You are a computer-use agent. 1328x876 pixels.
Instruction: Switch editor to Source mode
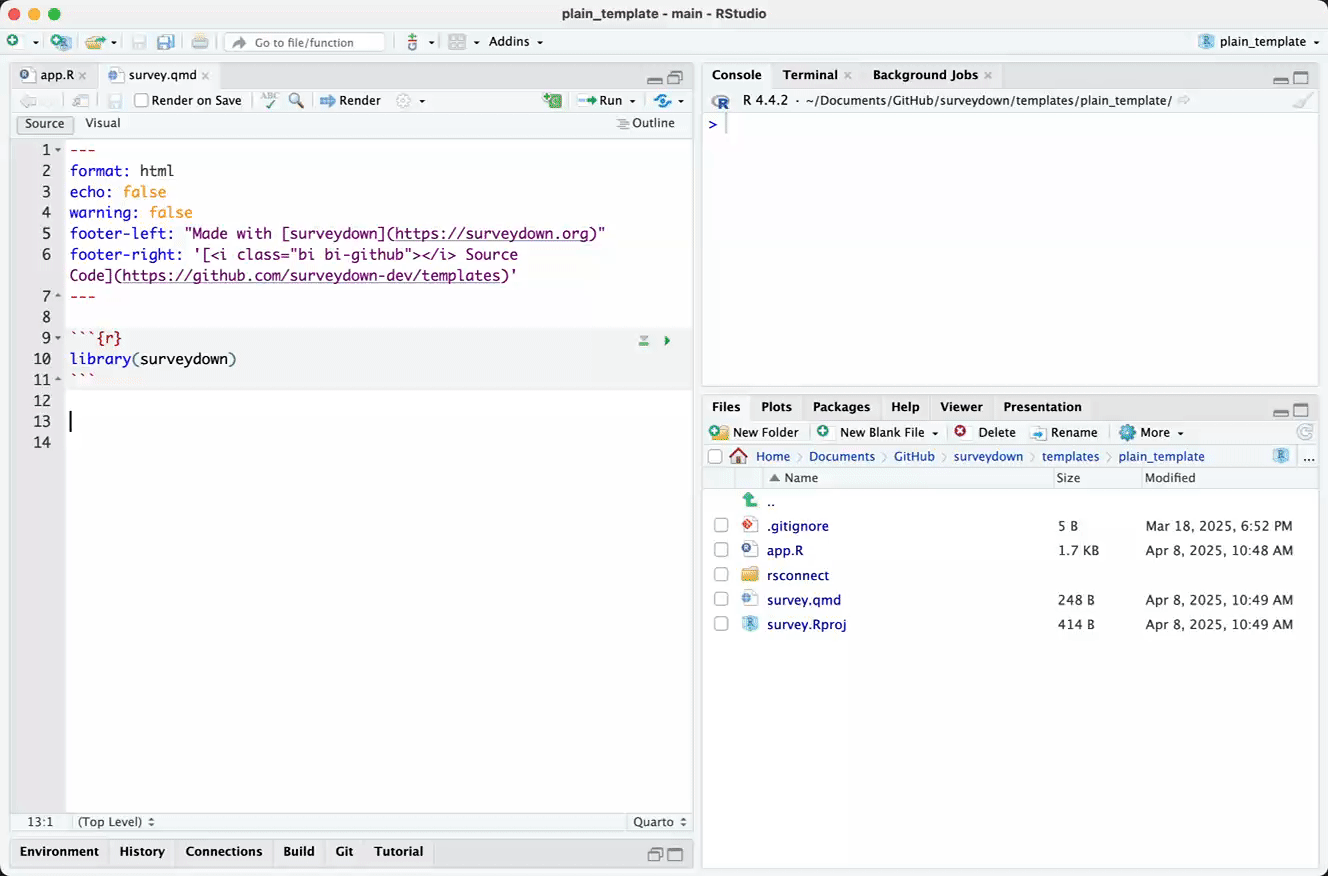[45, 124]
